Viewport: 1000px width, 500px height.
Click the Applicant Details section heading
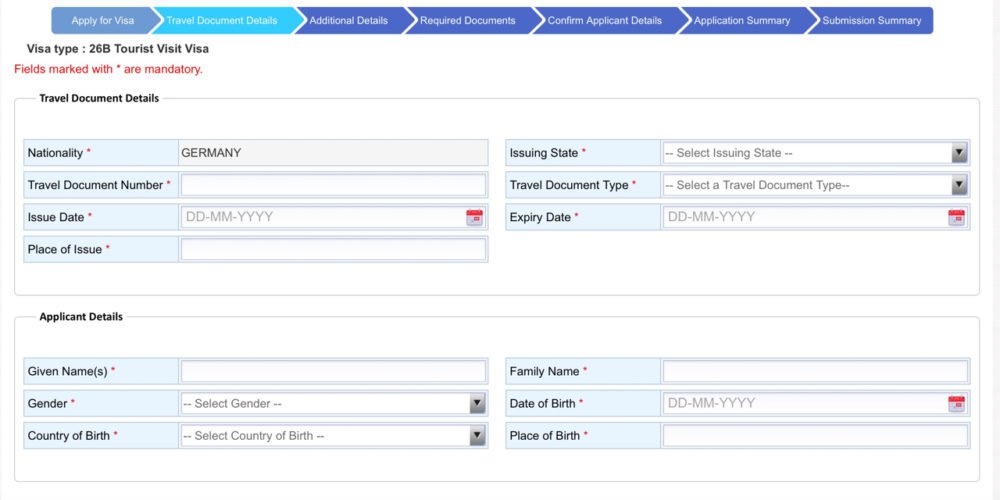(81, 316)
